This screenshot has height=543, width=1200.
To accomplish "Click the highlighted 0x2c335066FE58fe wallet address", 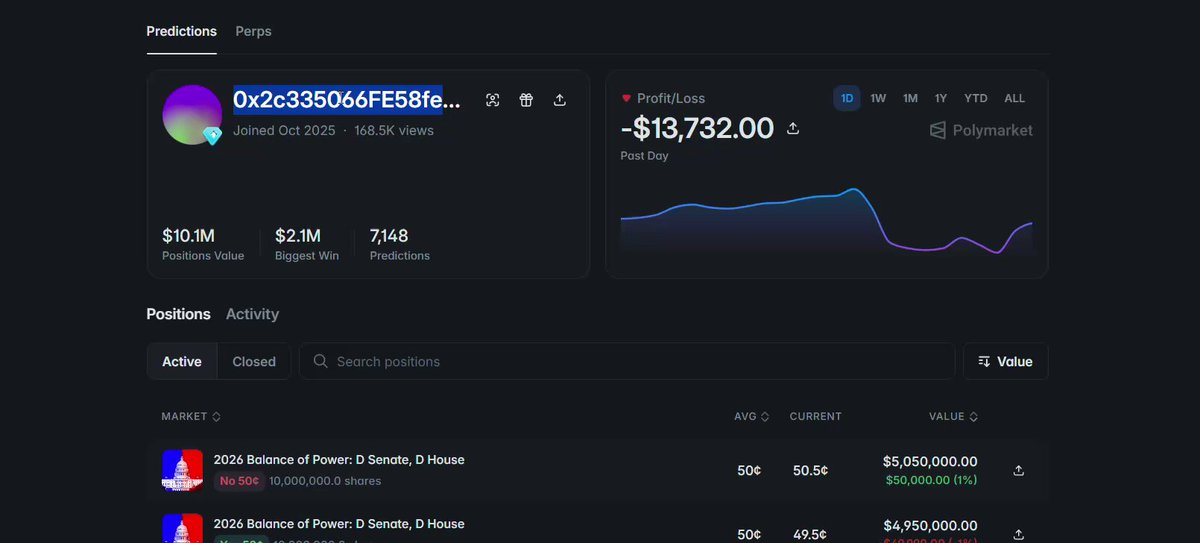I will [x=347, y=100].
